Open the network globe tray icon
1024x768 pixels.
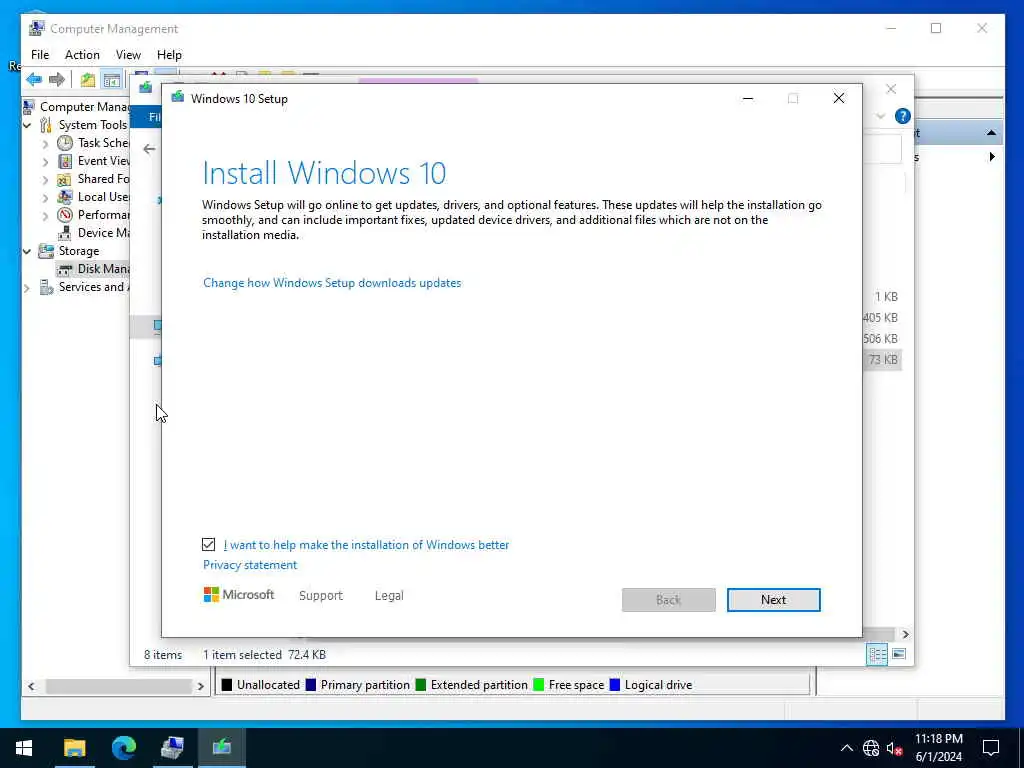tap(871, 748)
